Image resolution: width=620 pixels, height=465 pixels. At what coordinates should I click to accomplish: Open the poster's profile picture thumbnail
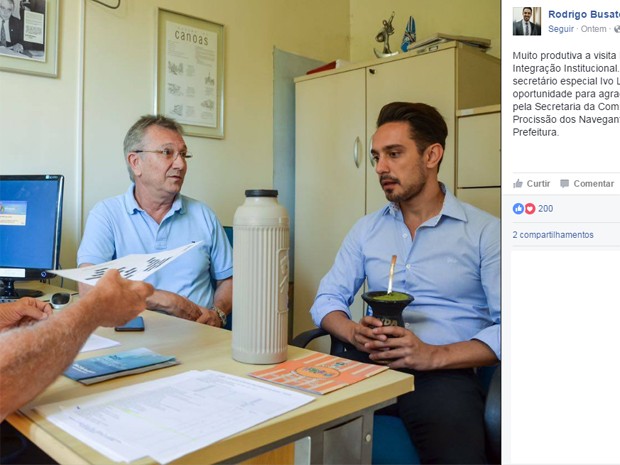(x=527, y=21)
